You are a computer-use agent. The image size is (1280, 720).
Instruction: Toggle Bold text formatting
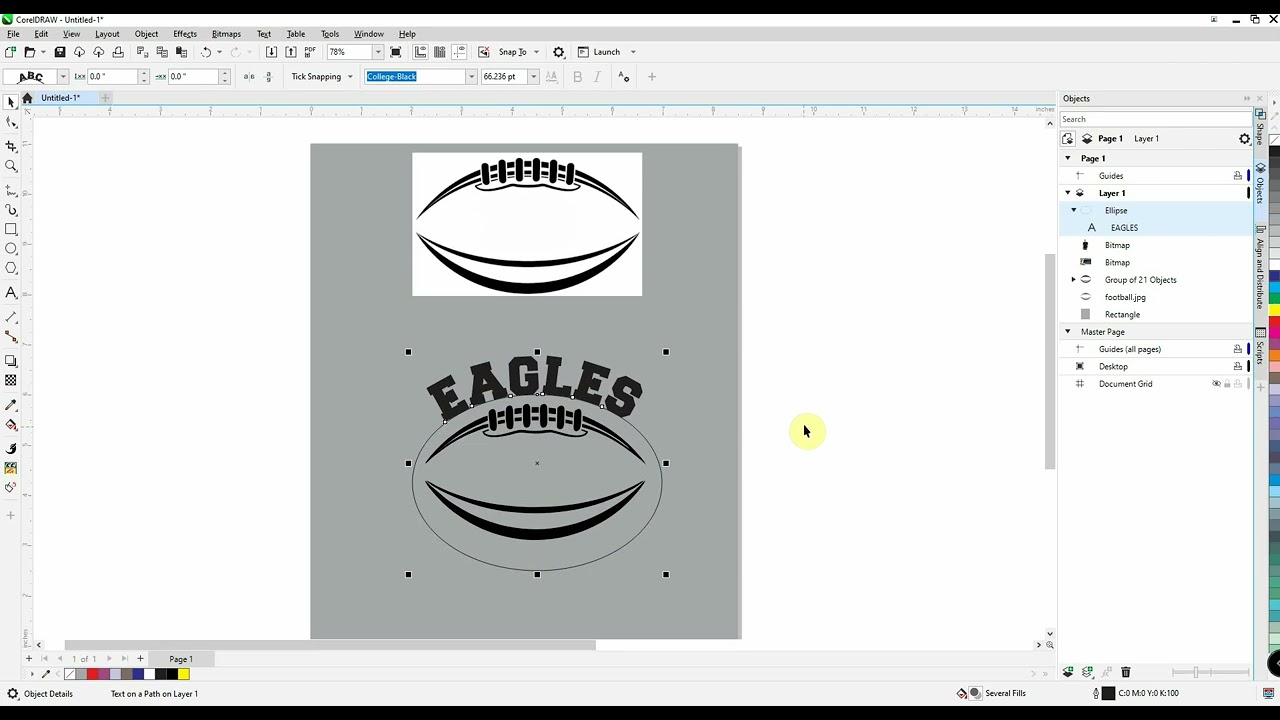577,77
